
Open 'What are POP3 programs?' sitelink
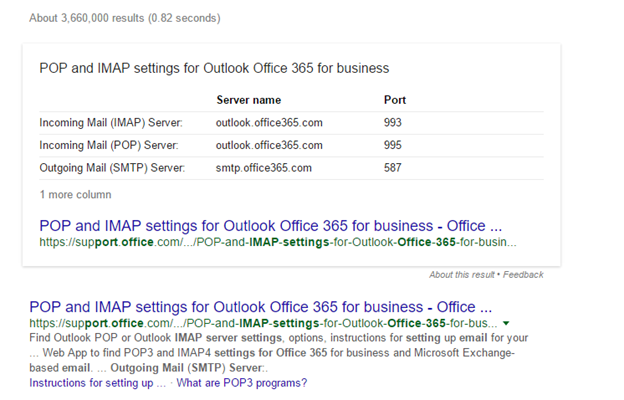(242, 383)
